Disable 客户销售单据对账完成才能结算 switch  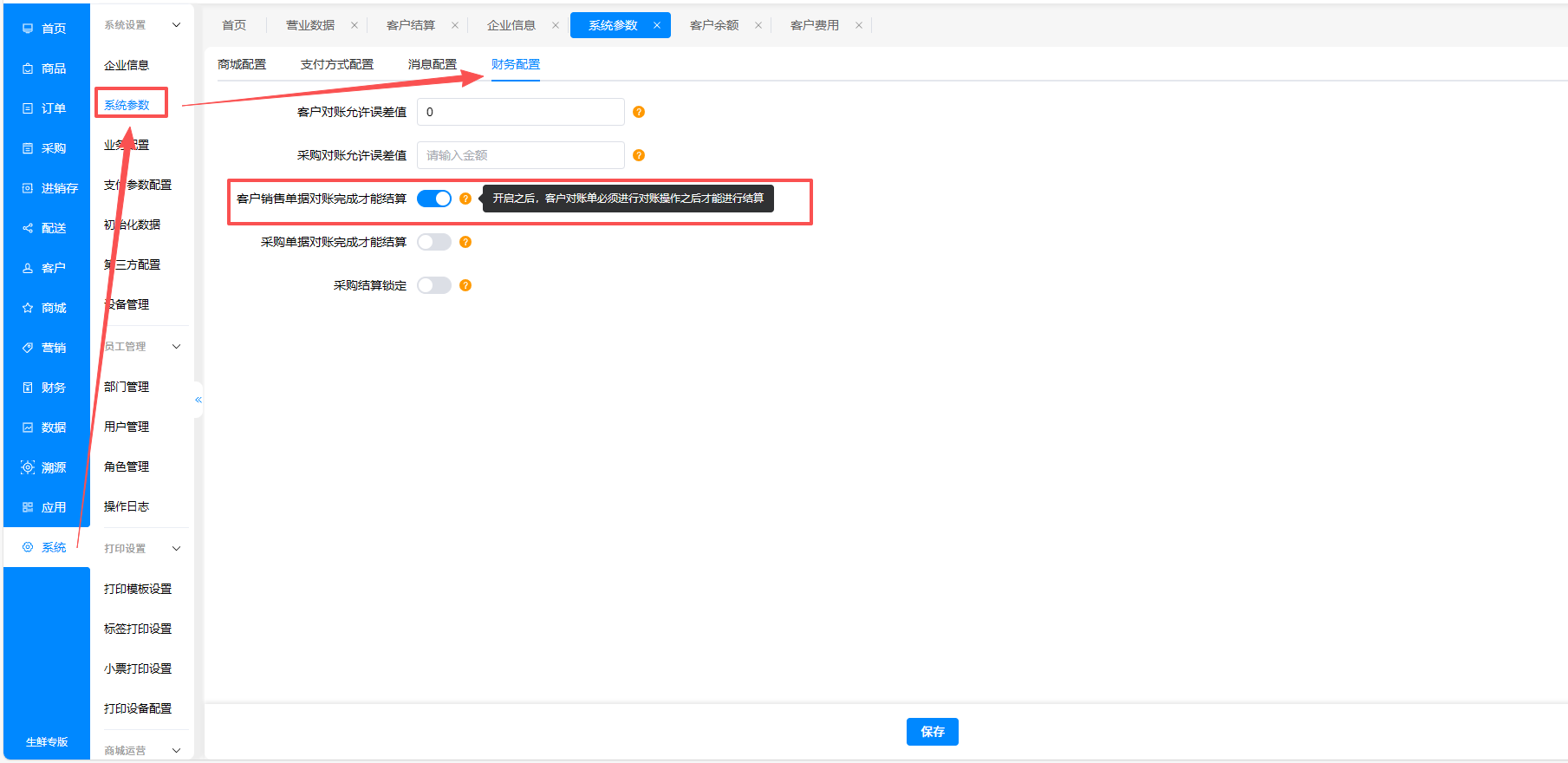pos(434,199)
